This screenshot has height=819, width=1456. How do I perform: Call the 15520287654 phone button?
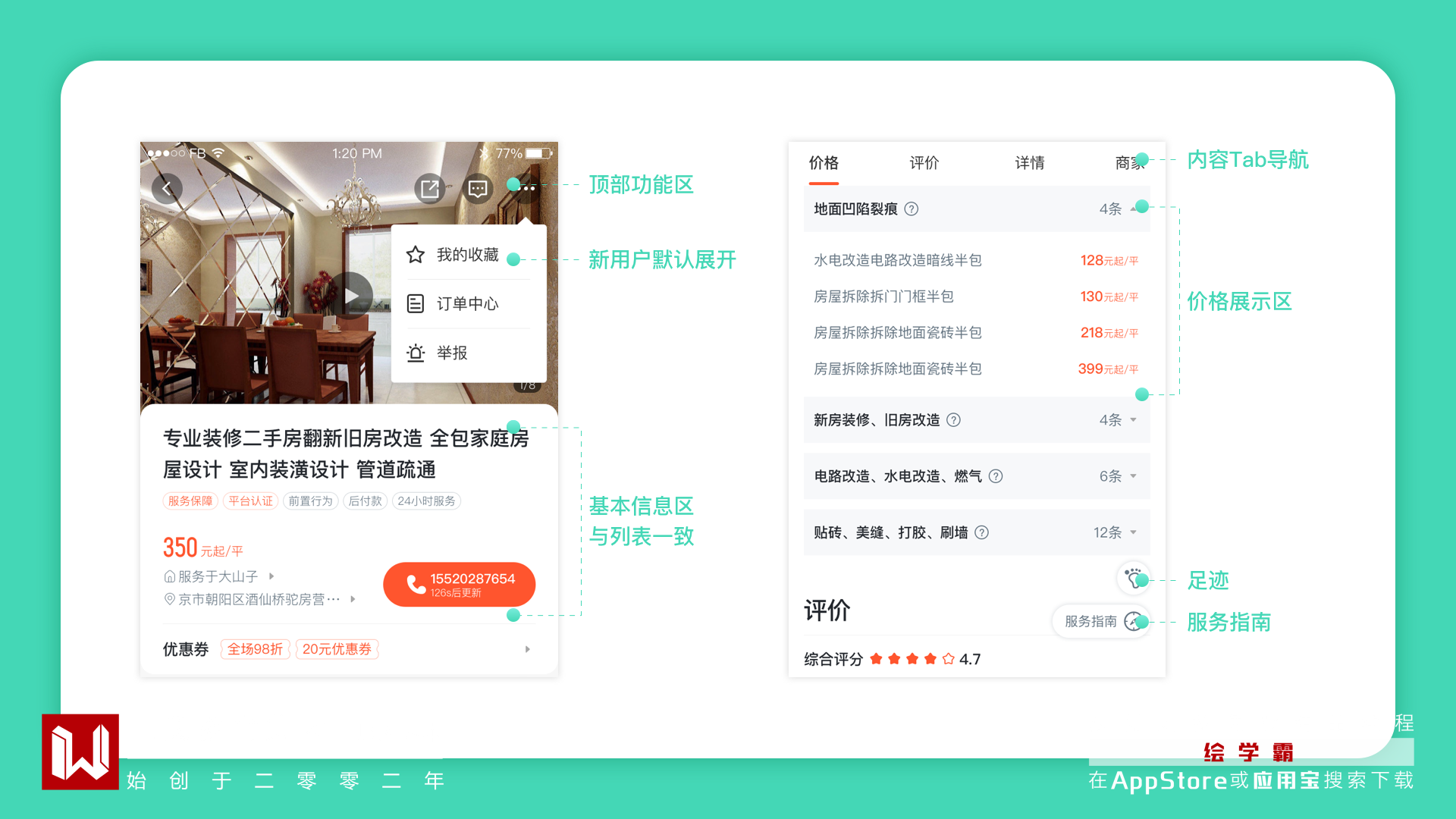(x=460, y=584)
